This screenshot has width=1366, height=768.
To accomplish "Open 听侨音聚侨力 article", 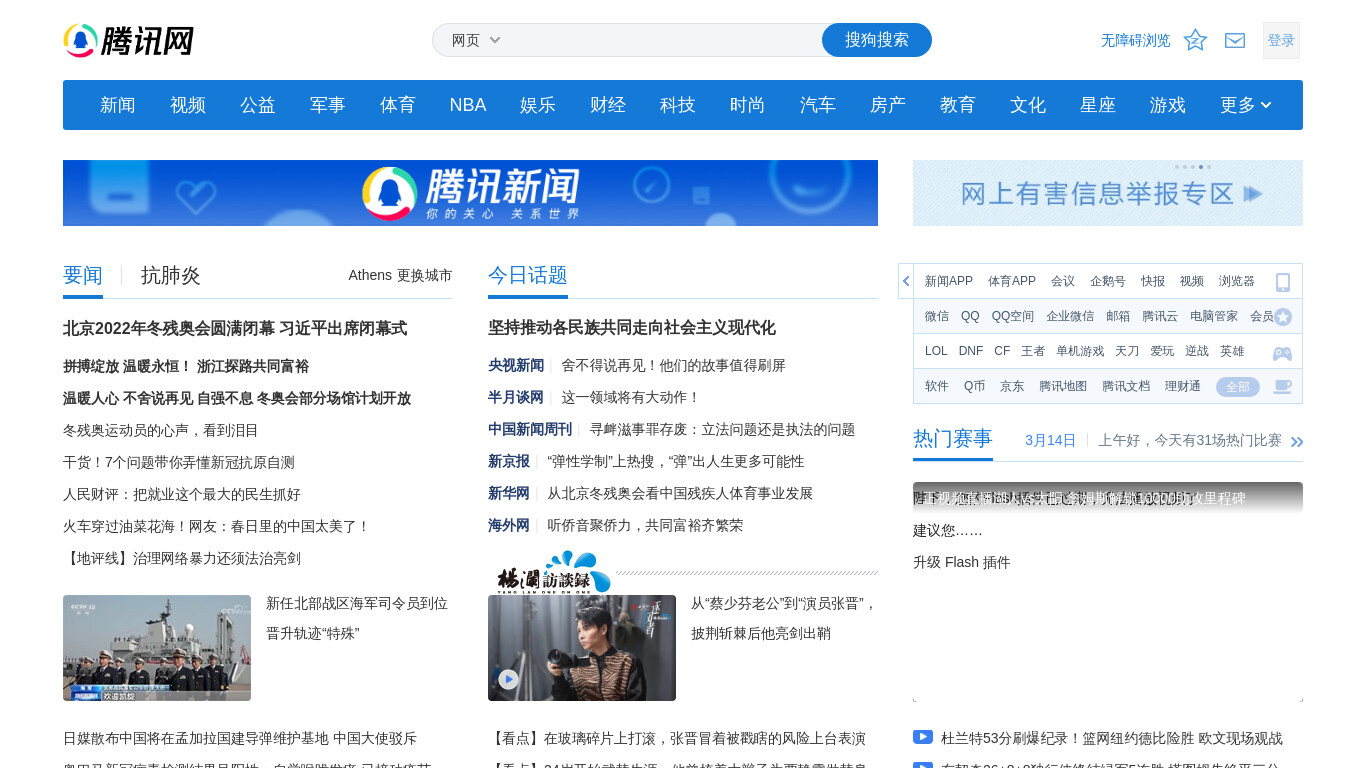I will tap(645, 526).
